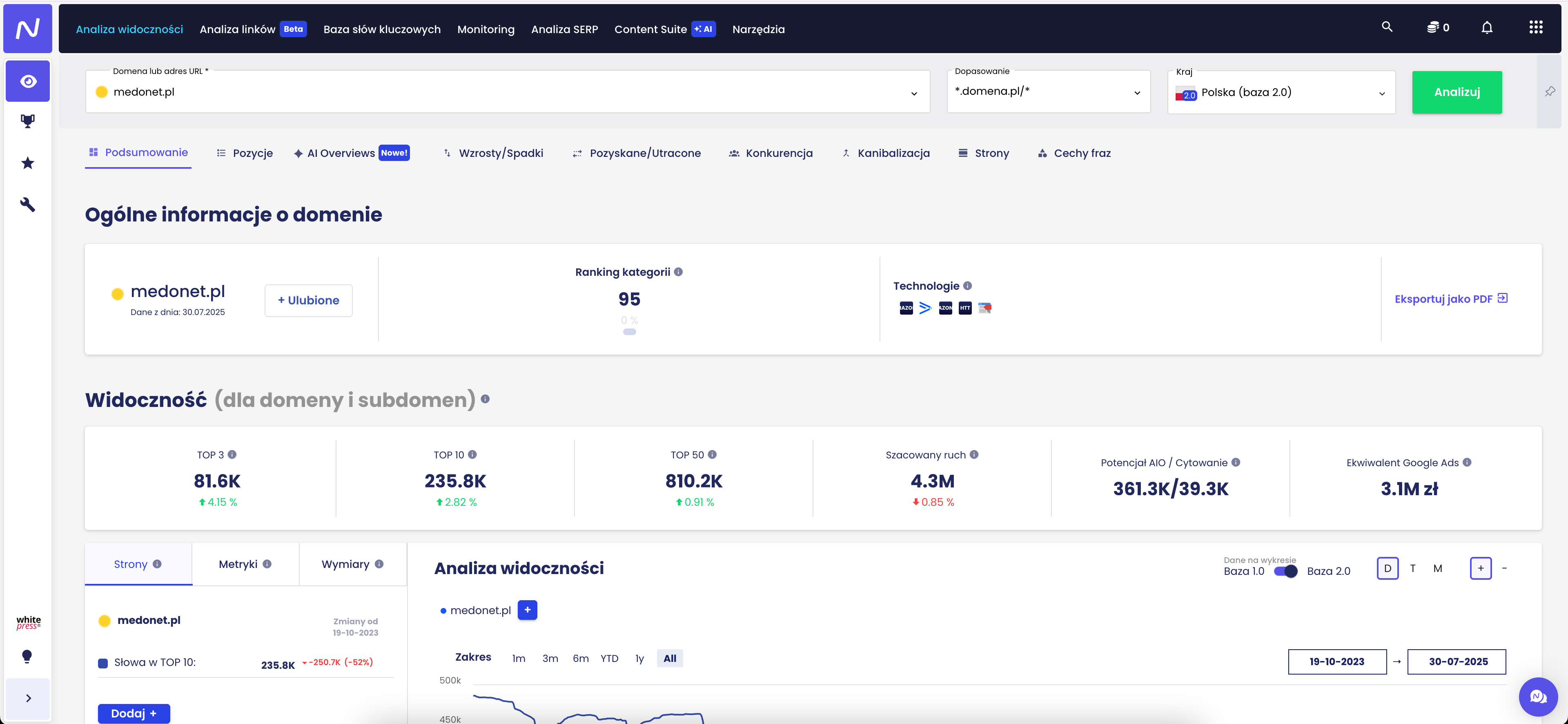Toggle Baza 1.0 / Baza 2.0 switch

point(1285,571)
